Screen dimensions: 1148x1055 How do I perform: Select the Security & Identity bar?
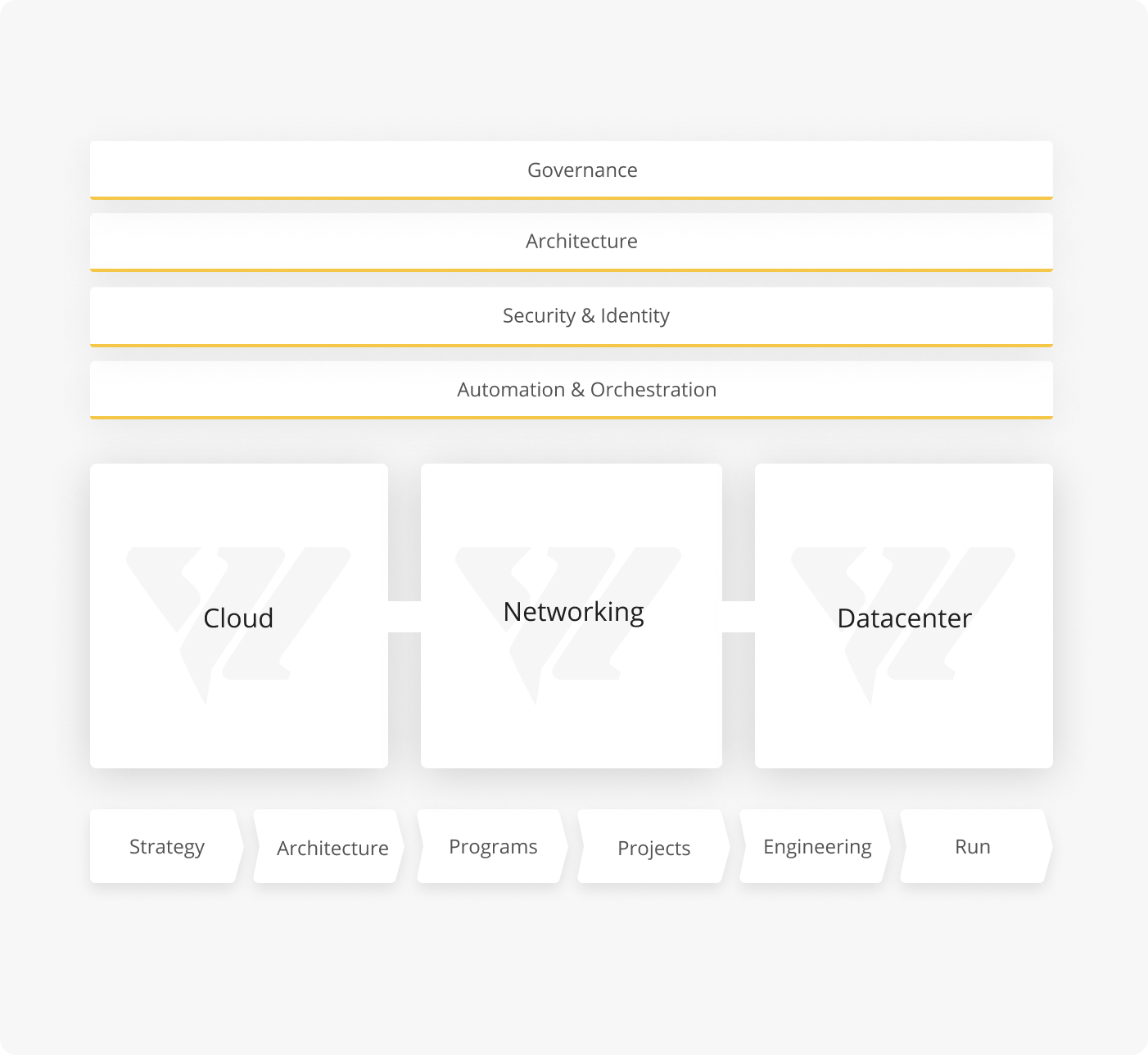(572, 317)
